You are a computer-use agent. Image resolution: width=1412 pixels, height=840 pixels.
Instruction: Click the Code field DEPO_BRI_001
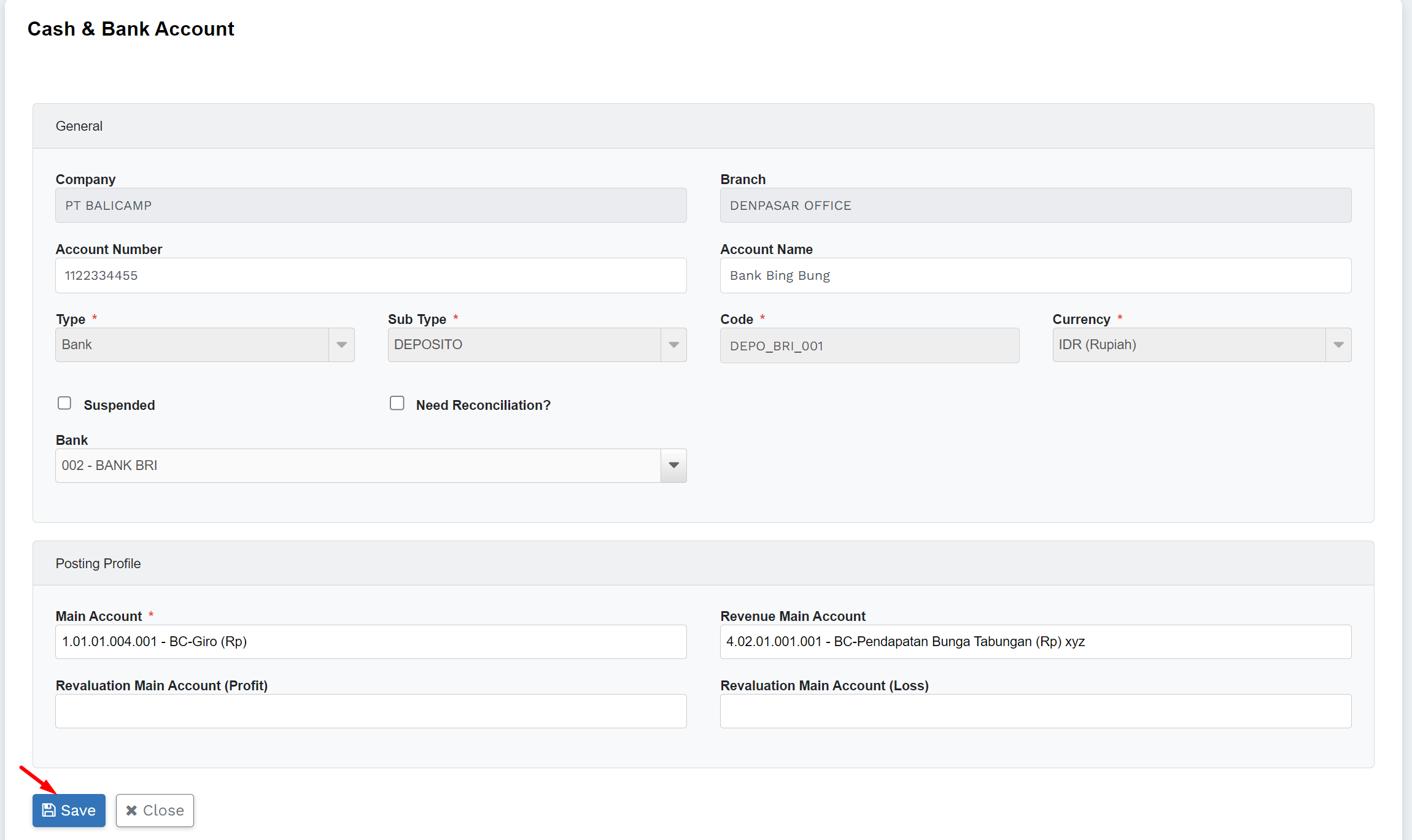(869, 345)
